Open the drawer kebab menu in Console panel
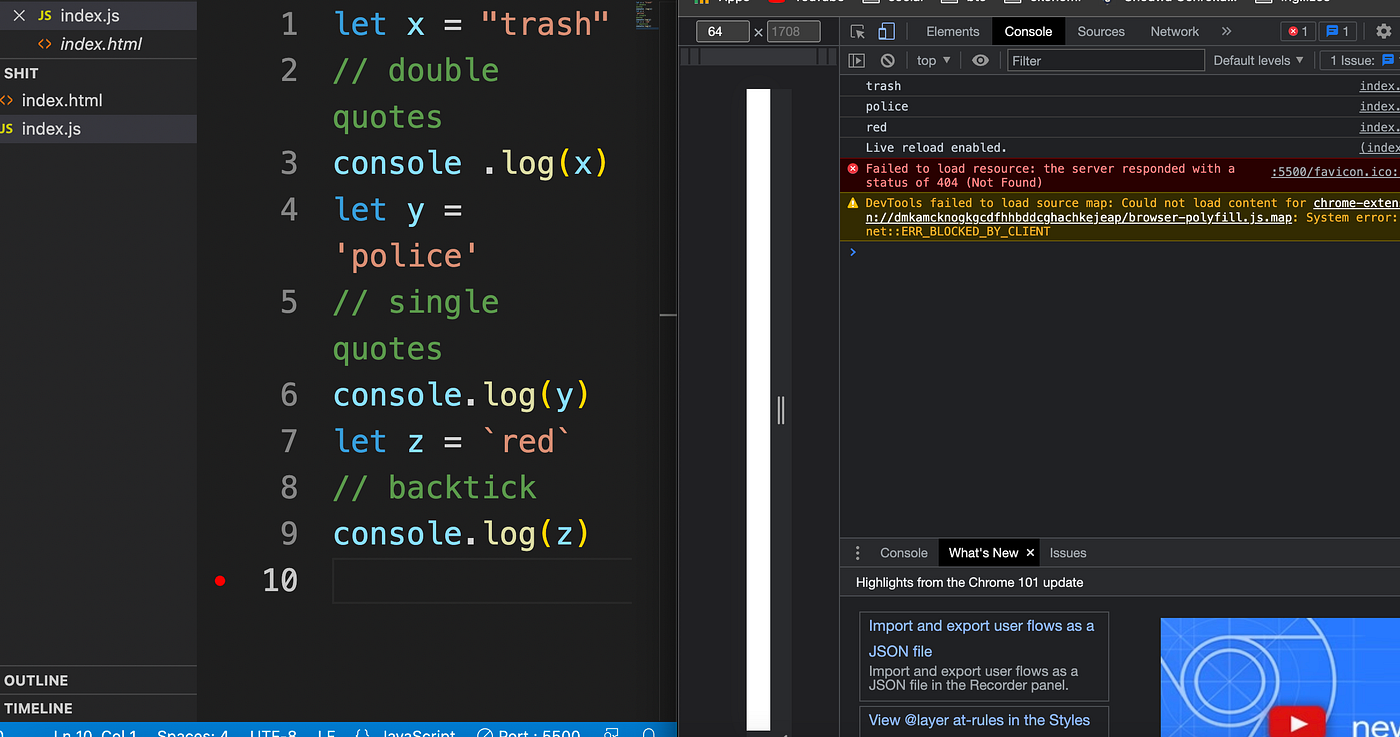Image resolution: width=1400 pixels, height=737 pixels. 857,552
